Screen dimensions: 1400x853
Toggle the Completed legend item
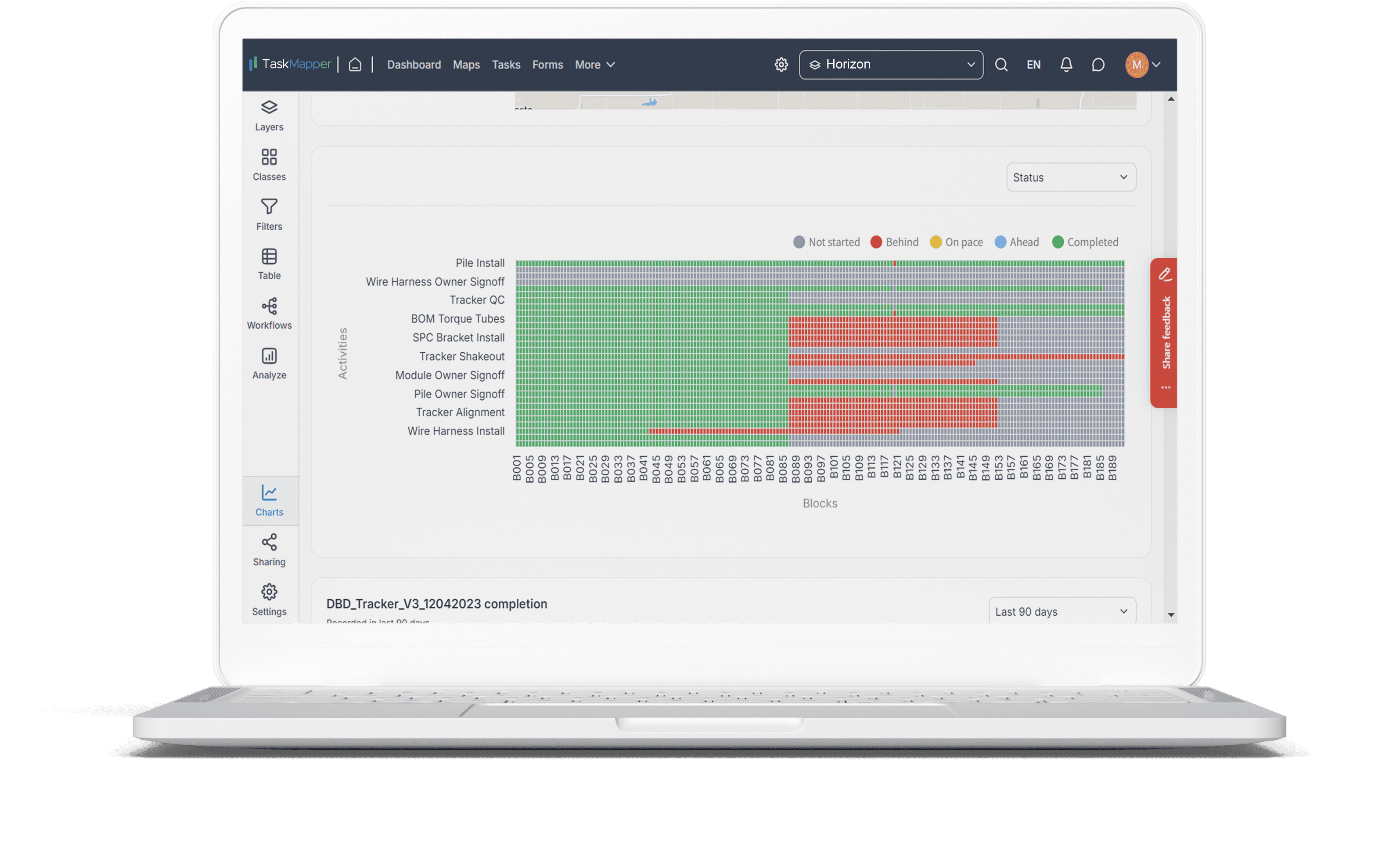(x=1085, y=242)
